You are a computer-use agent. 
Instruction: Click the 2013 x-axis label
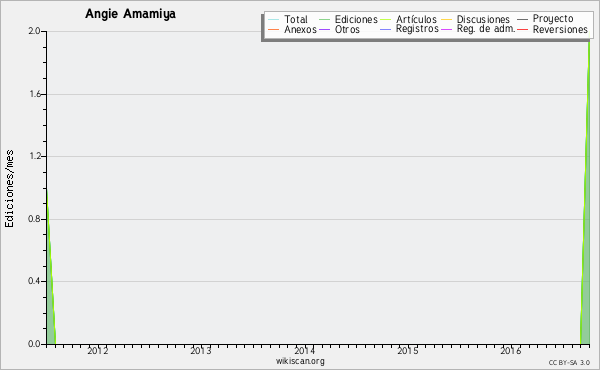[201, 350]
